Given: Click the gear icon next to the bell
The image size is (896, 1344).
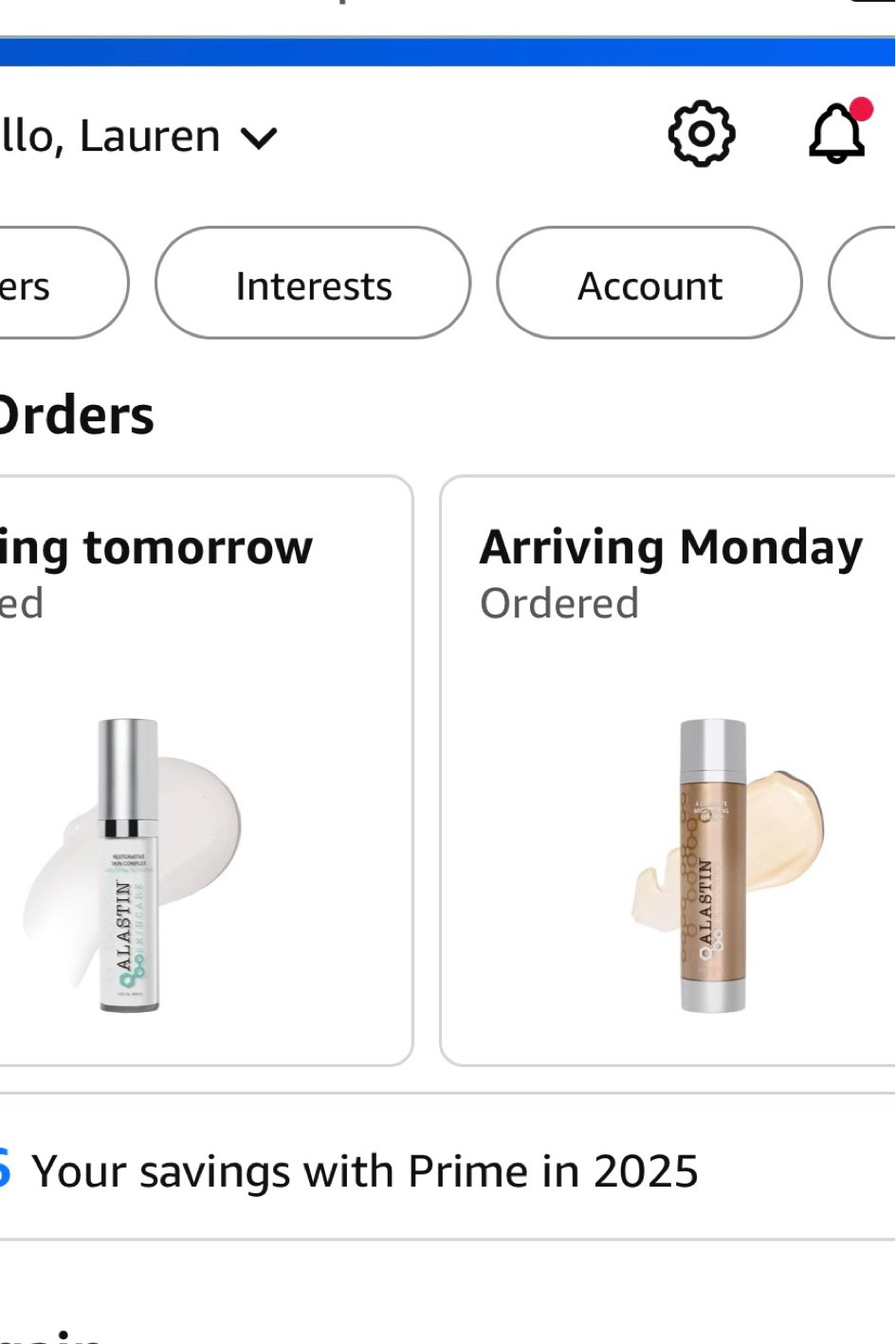Looking at the screenshot, I should pyautogui.click(x=701, y=134).
